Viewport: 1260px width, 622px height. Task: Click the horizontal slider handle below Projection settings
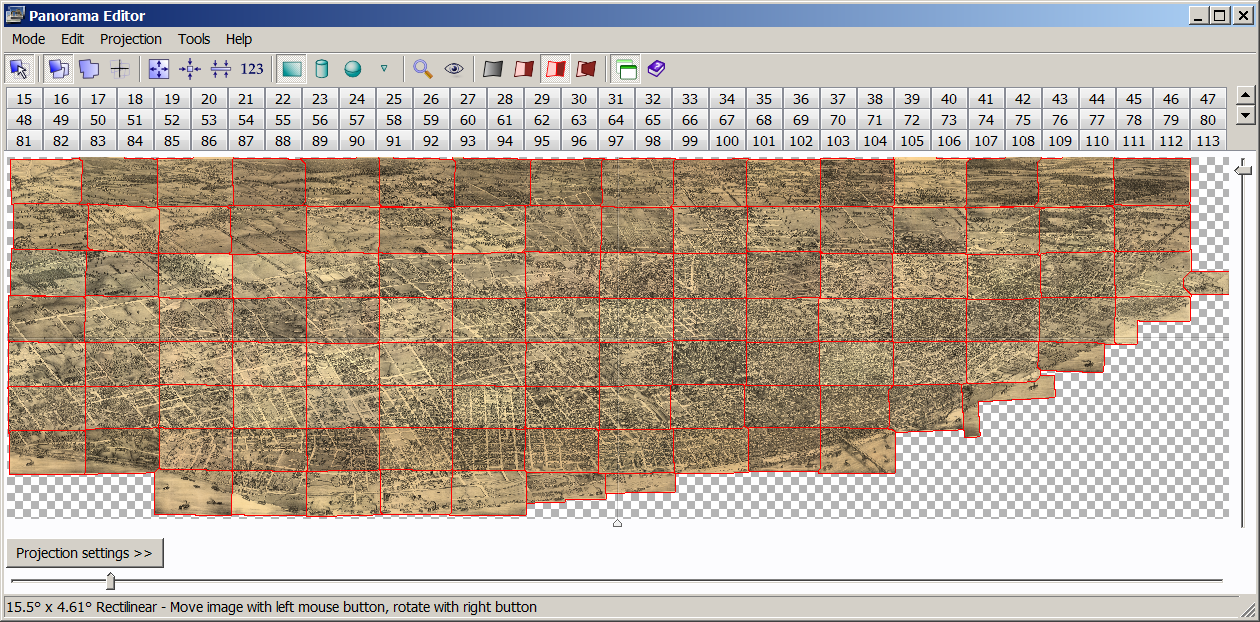110,581
